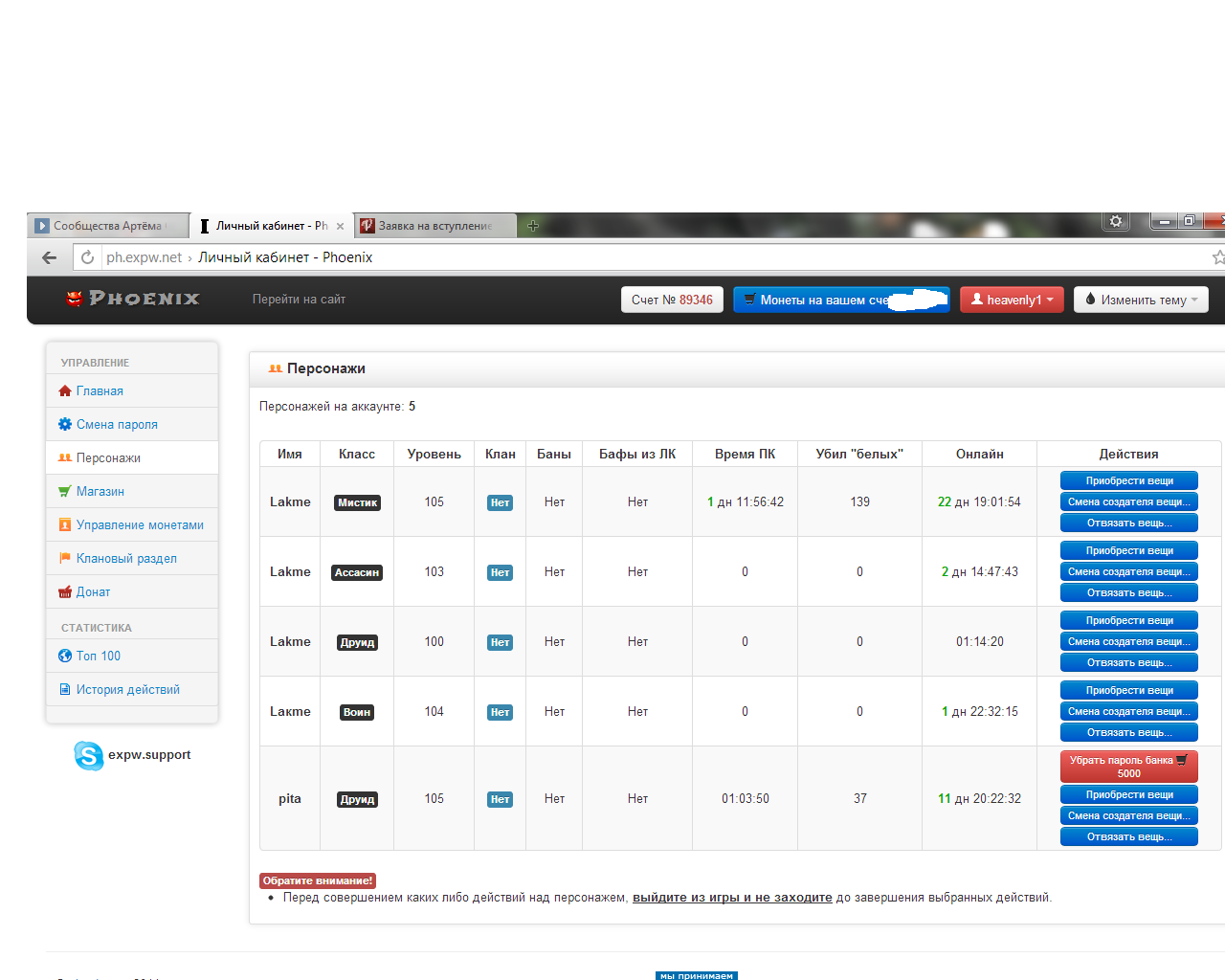Click the Магазин cart icon
The width and height of the screenshot is (1225, 980).
pos(65,491)
